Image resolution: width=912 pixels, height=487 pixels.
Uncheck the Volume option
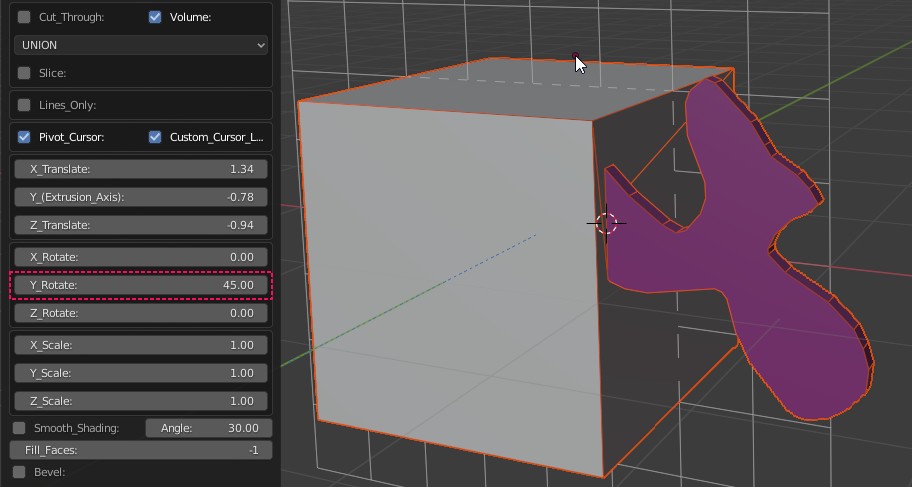(x=155, y=17)
